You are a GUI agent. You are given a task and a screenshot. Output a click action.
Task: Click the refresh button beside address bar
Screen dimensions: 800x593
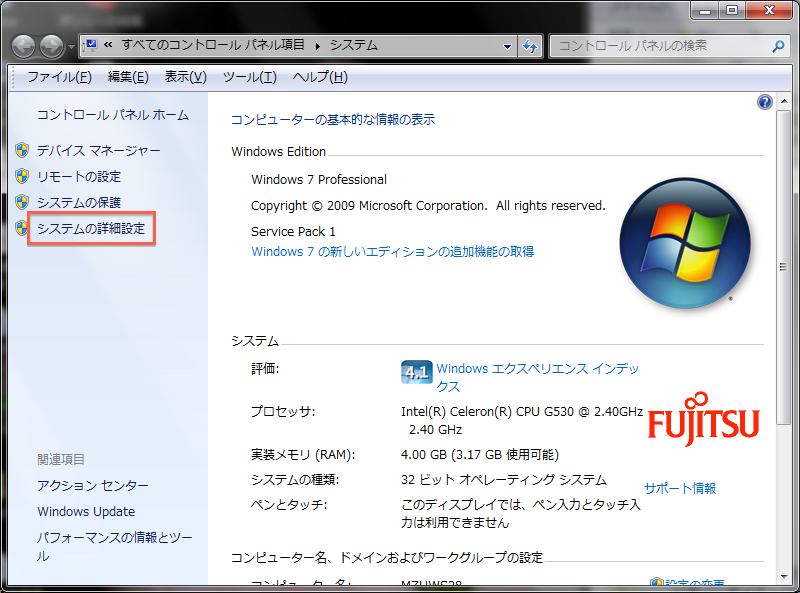pos(530,46)
